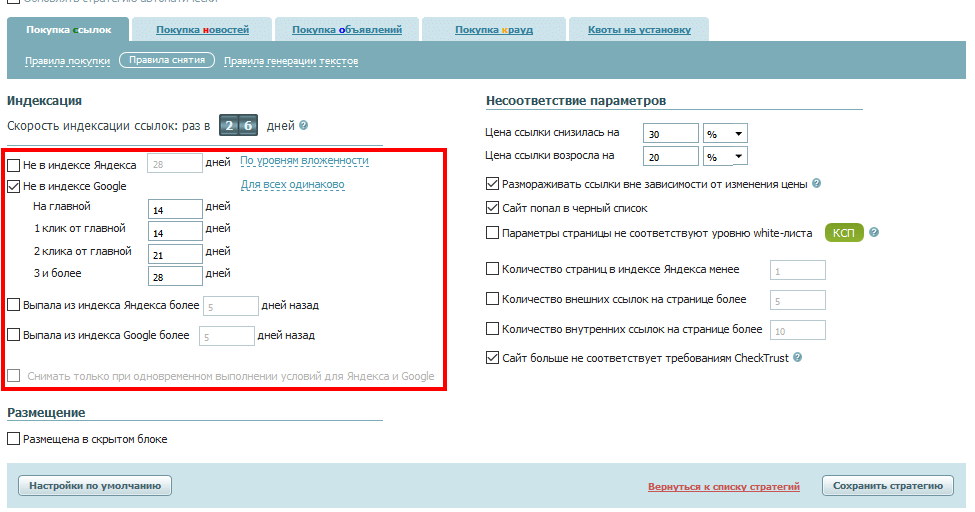Open 'Квоты на установку' tab

tap(639, 30)
